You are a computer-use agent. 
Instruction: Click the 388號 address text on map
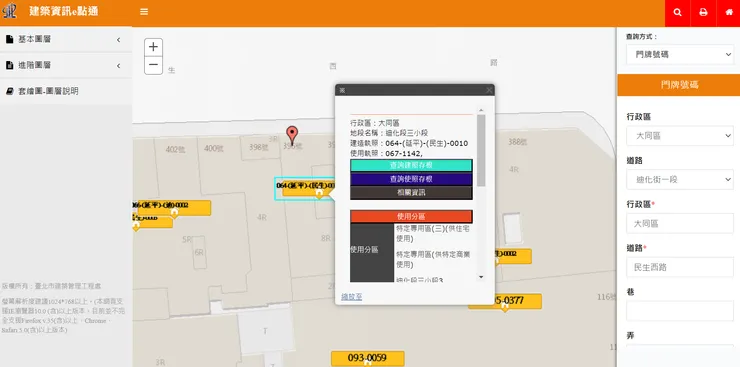(517, 142)
